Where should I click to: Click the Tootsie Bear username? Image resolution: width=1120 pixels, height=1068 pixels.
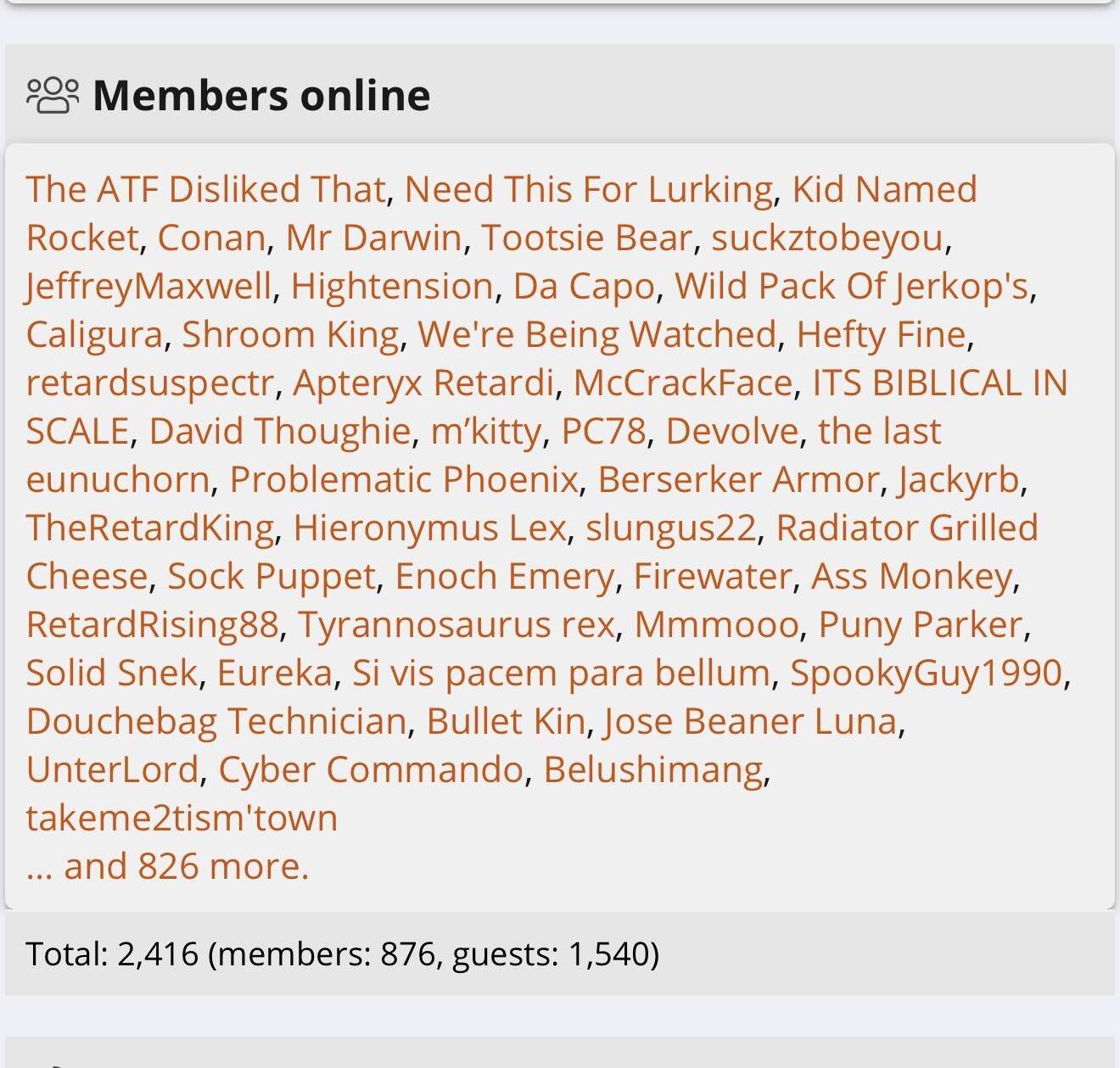coord(587,238)
